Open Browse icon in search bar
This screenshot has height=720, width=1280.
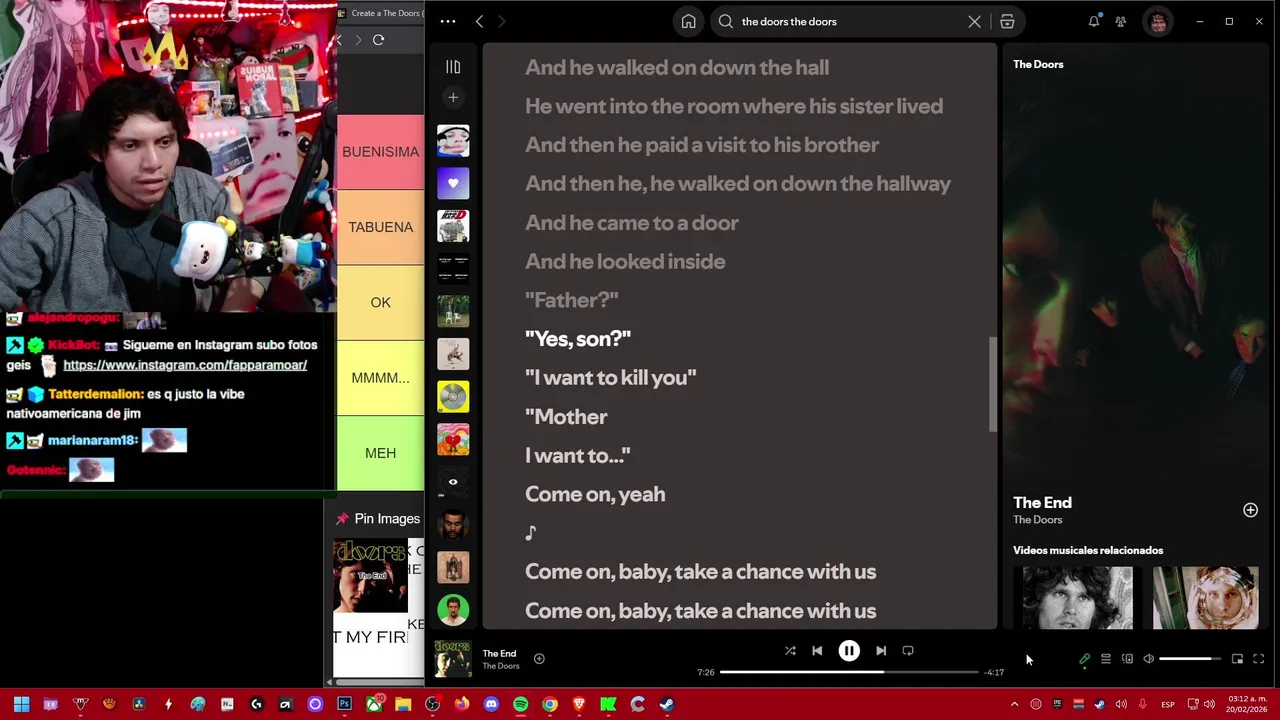pyautogui.click(x=1007, y=21)
